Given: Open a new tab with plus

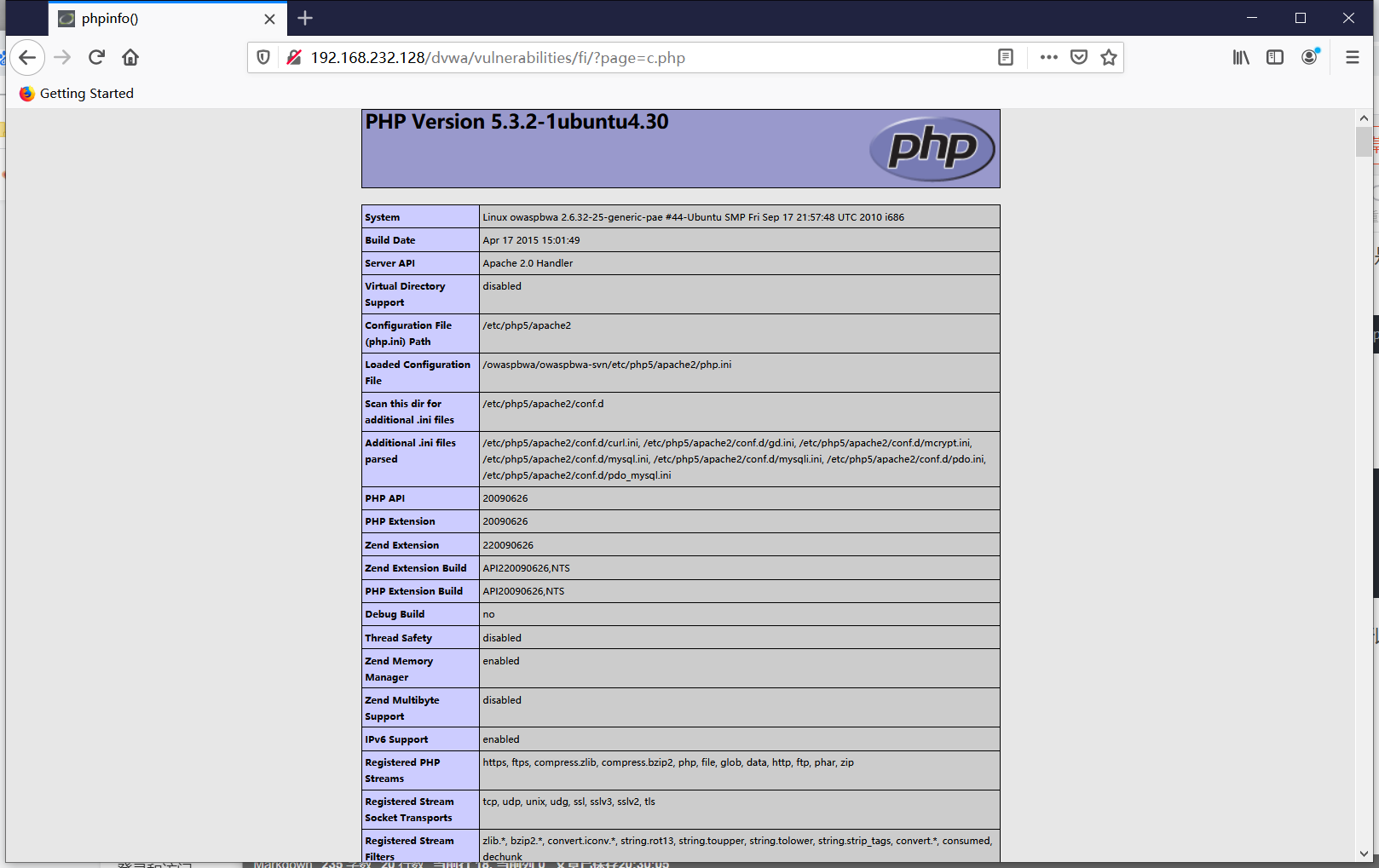Looking at the screenshot, I should [305, 18].
